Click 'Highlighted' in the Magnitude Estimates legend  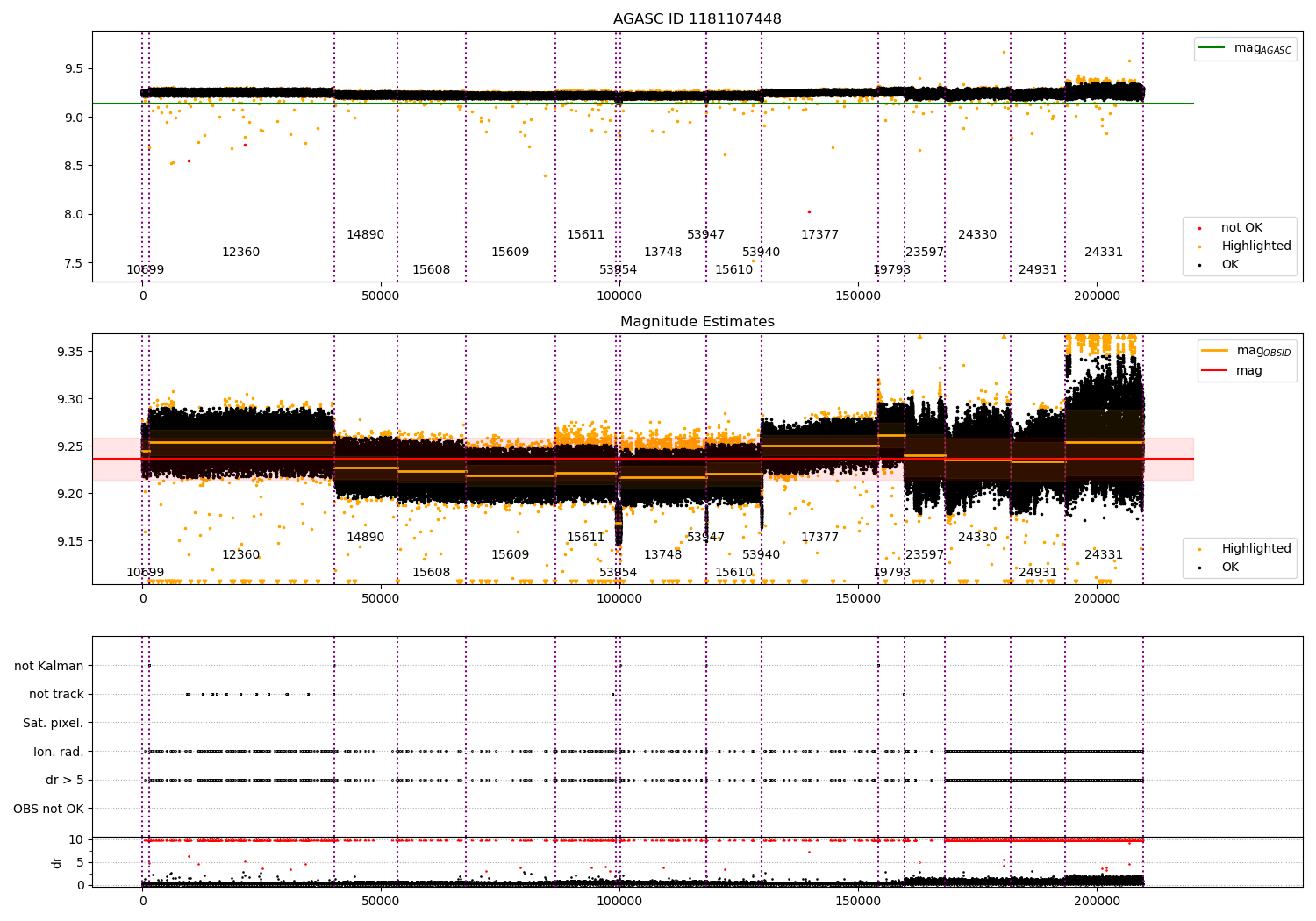[x=1256, y=549]
